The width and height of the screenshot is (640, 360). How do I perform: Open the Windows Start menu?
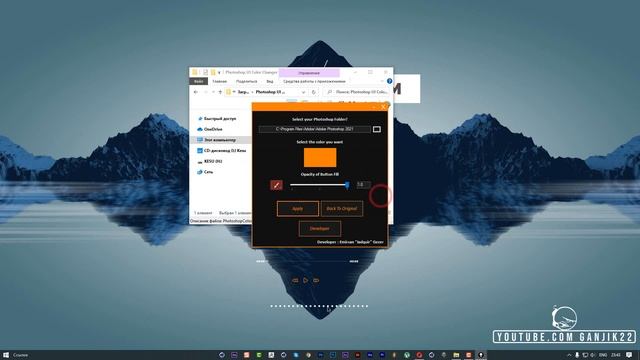(6, 355)
